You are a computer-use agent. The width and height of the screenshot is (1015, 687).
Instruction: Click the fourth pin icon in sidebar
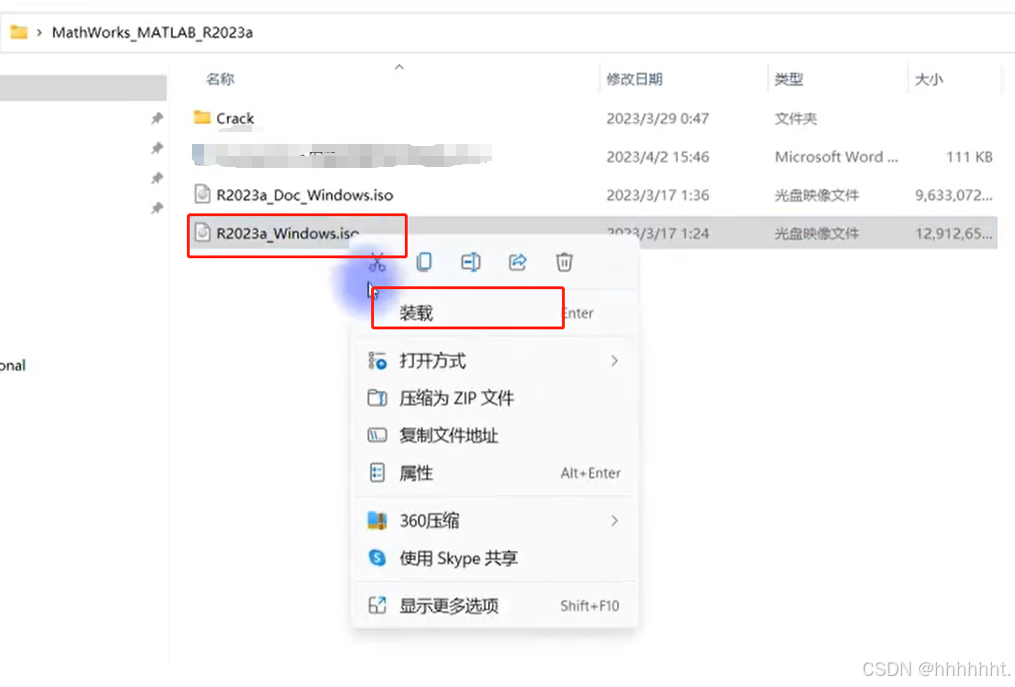[x=157, y=208]
